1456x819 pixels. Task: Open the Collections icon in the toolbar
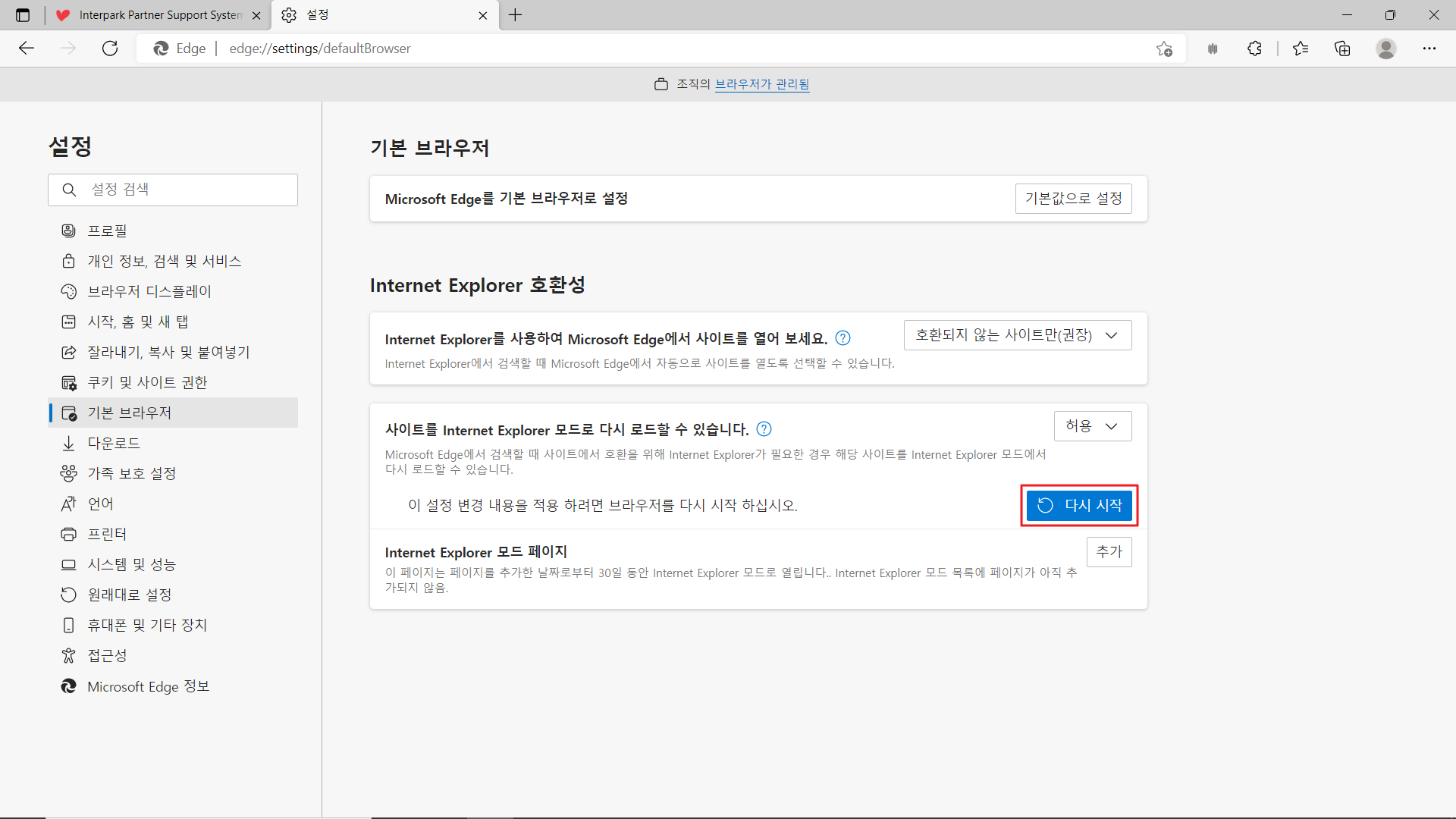click(1342, 49)
